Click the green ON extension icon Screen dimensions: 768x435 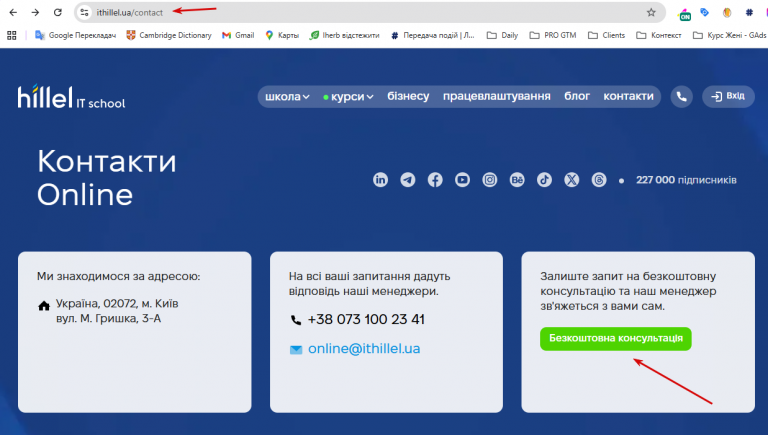point(684,14)
